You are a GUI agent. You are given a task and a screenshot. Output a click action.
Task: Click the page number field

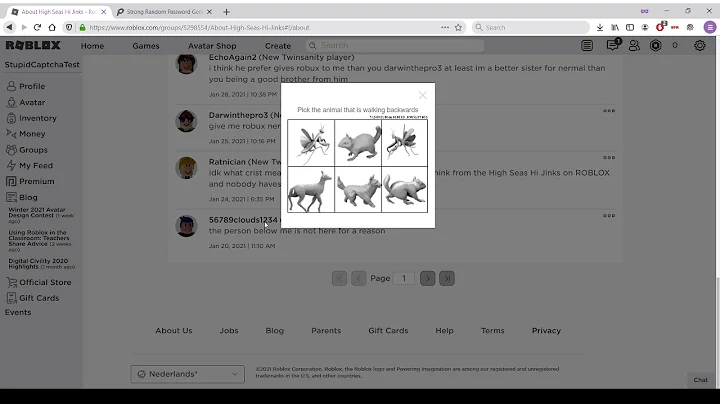(x=404, y=278)
